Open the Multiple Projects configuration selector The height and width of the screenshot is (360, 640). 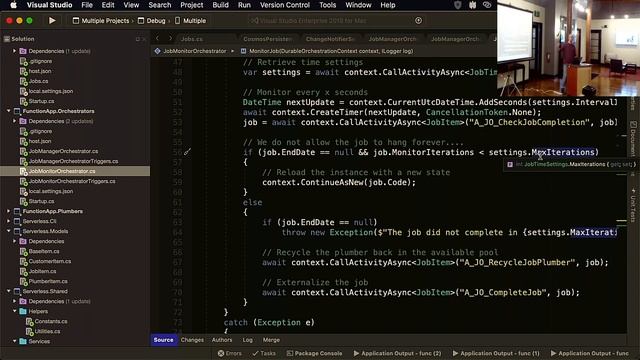point(101,20)
